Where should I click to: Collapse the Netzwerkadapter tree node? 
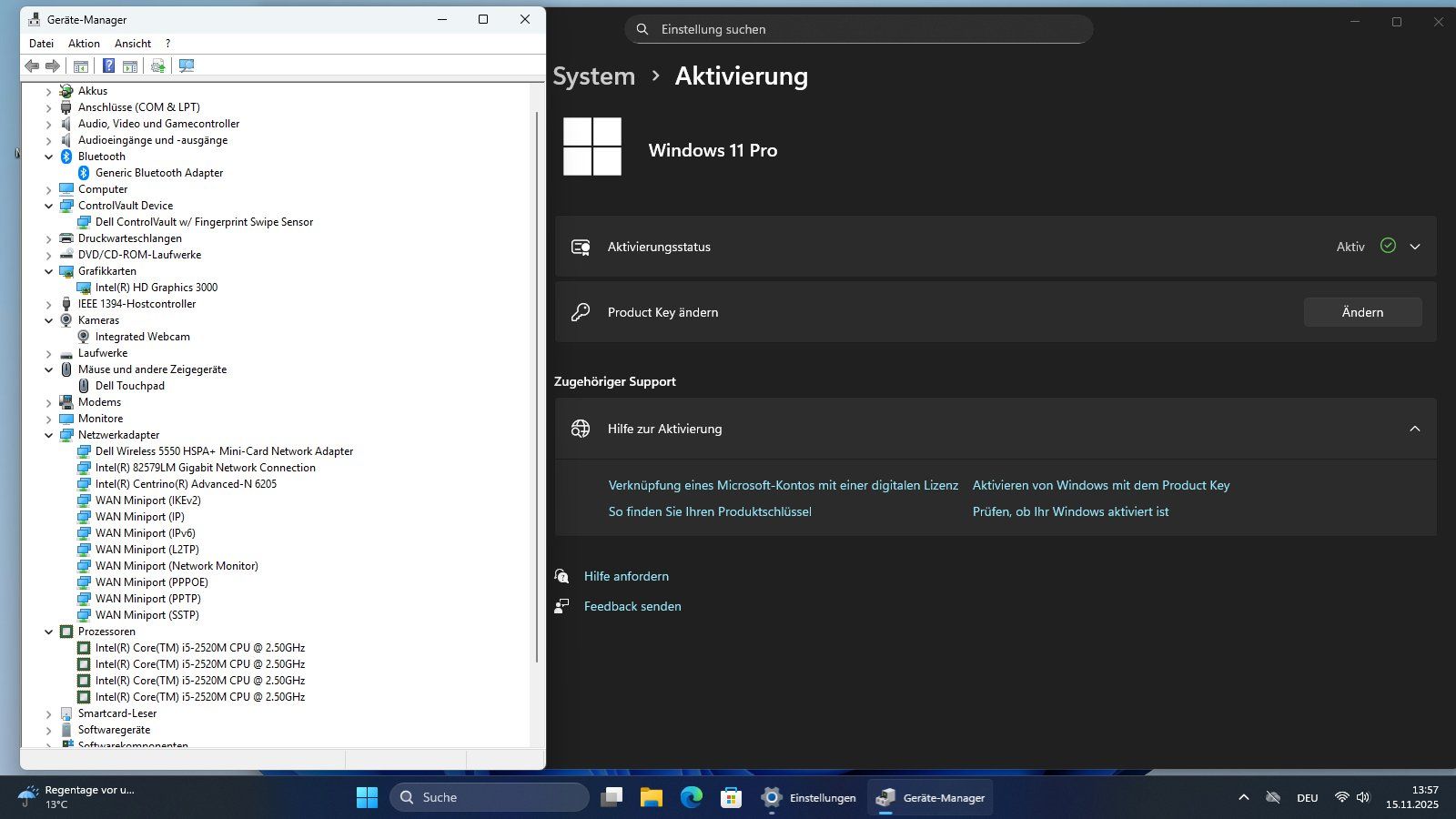click(49, 435)
